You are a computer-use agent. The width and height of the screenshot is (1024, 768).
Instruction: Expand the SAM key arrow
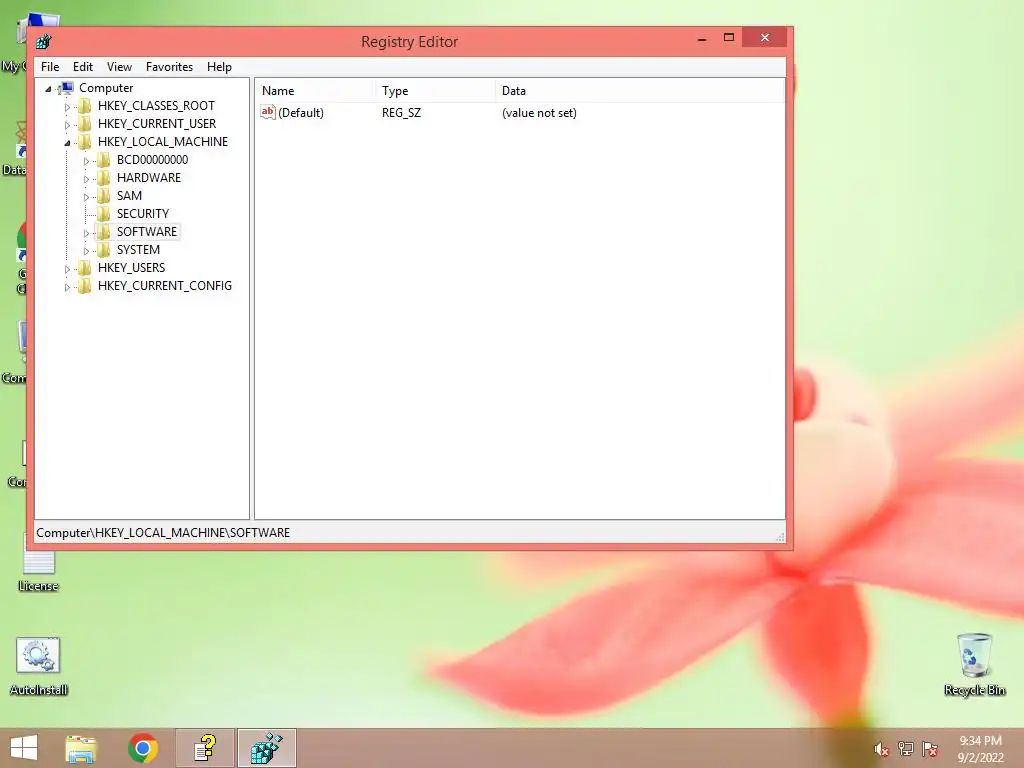[x=86, y=197]
